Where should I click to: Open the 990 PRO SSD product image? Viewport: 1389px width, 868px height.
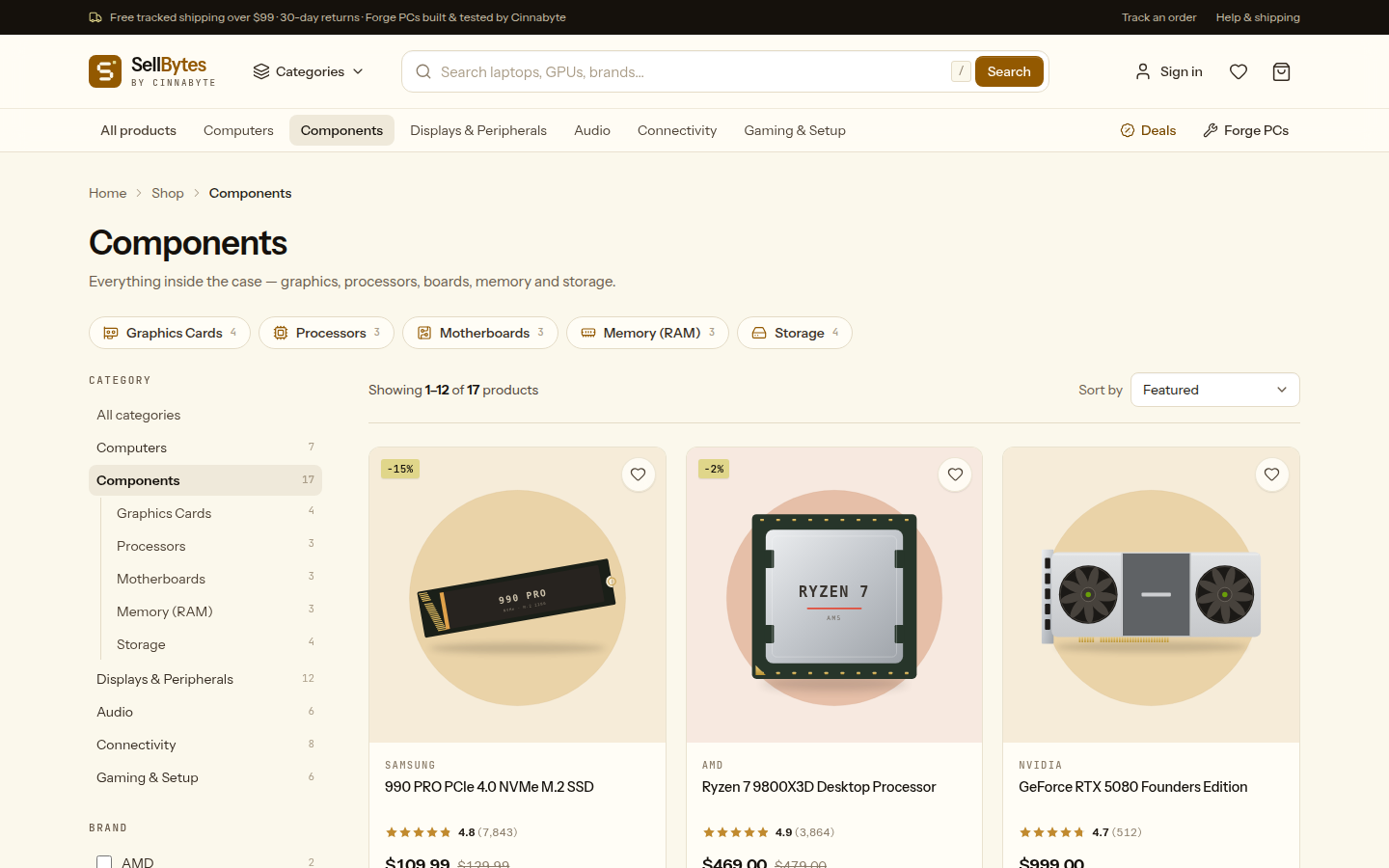[x=518, y=595]
